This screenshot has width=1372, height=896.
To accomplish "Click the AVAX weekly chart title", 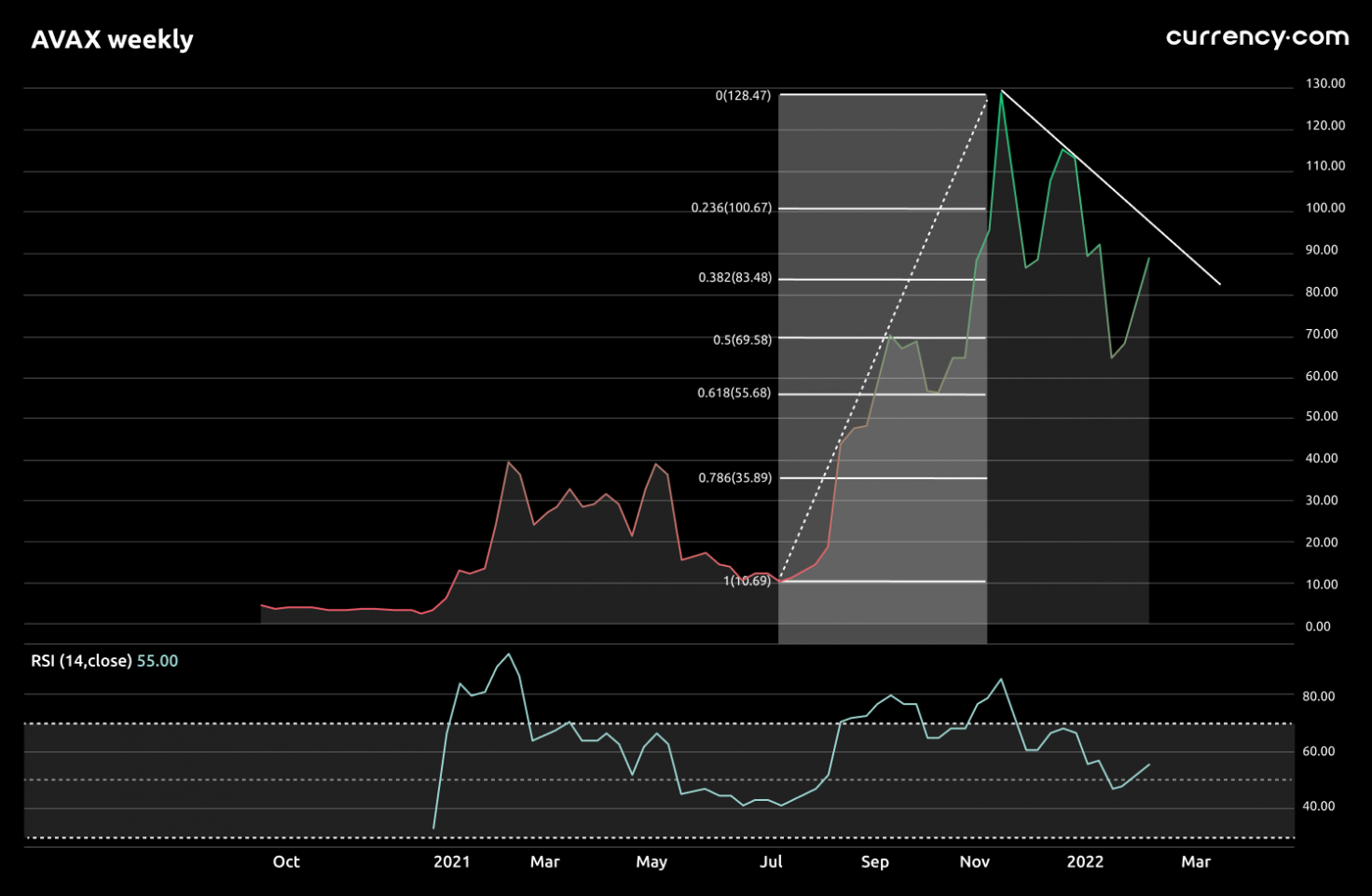I will pos(112,40).
